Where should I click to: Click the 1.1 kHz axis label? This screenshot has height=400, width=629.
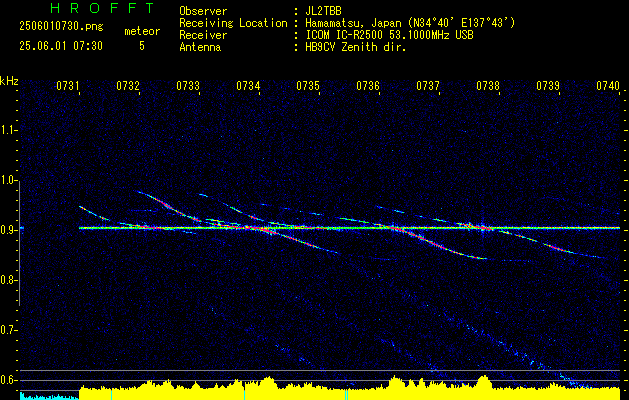point(8,130)
